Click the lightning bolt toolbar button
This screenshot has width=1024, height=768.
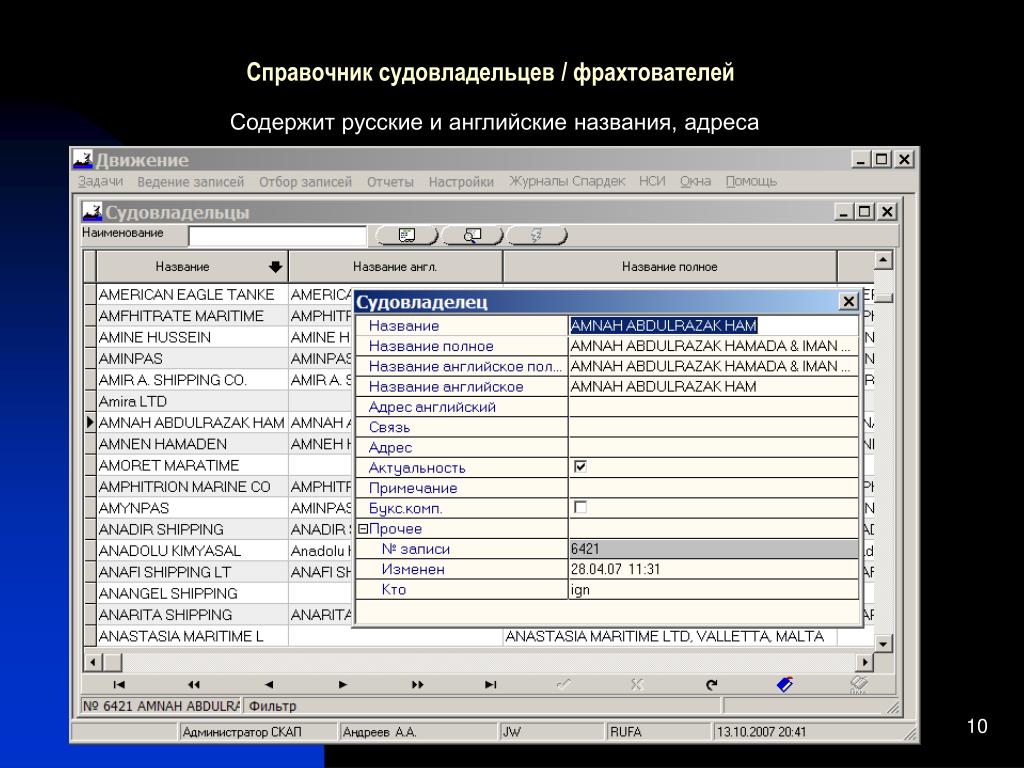click(x=536, y=235)
